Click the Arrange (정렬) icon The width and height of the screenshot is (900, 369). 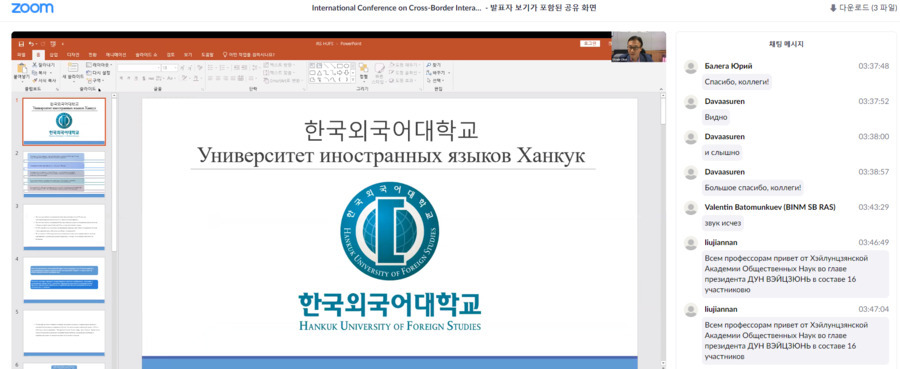tap(363, 68)
